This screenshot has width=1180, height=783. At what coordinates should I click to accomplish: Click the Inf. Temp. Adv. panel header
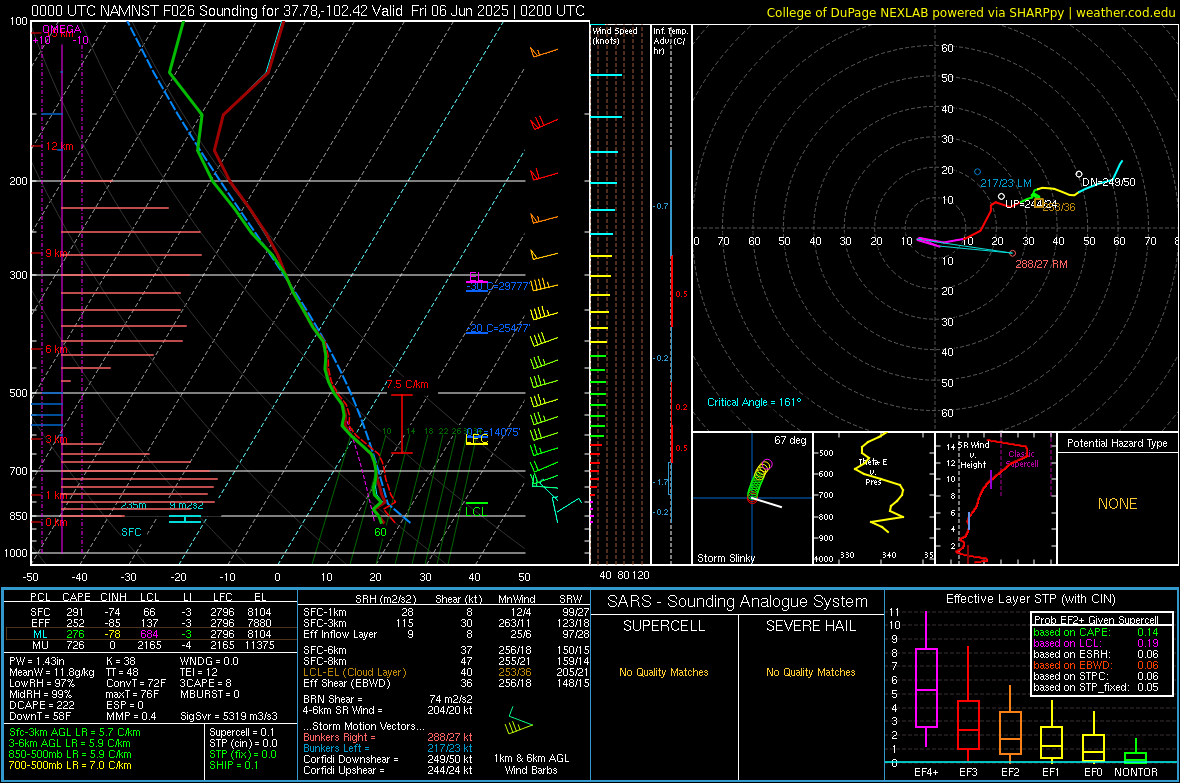pos(670,41)
